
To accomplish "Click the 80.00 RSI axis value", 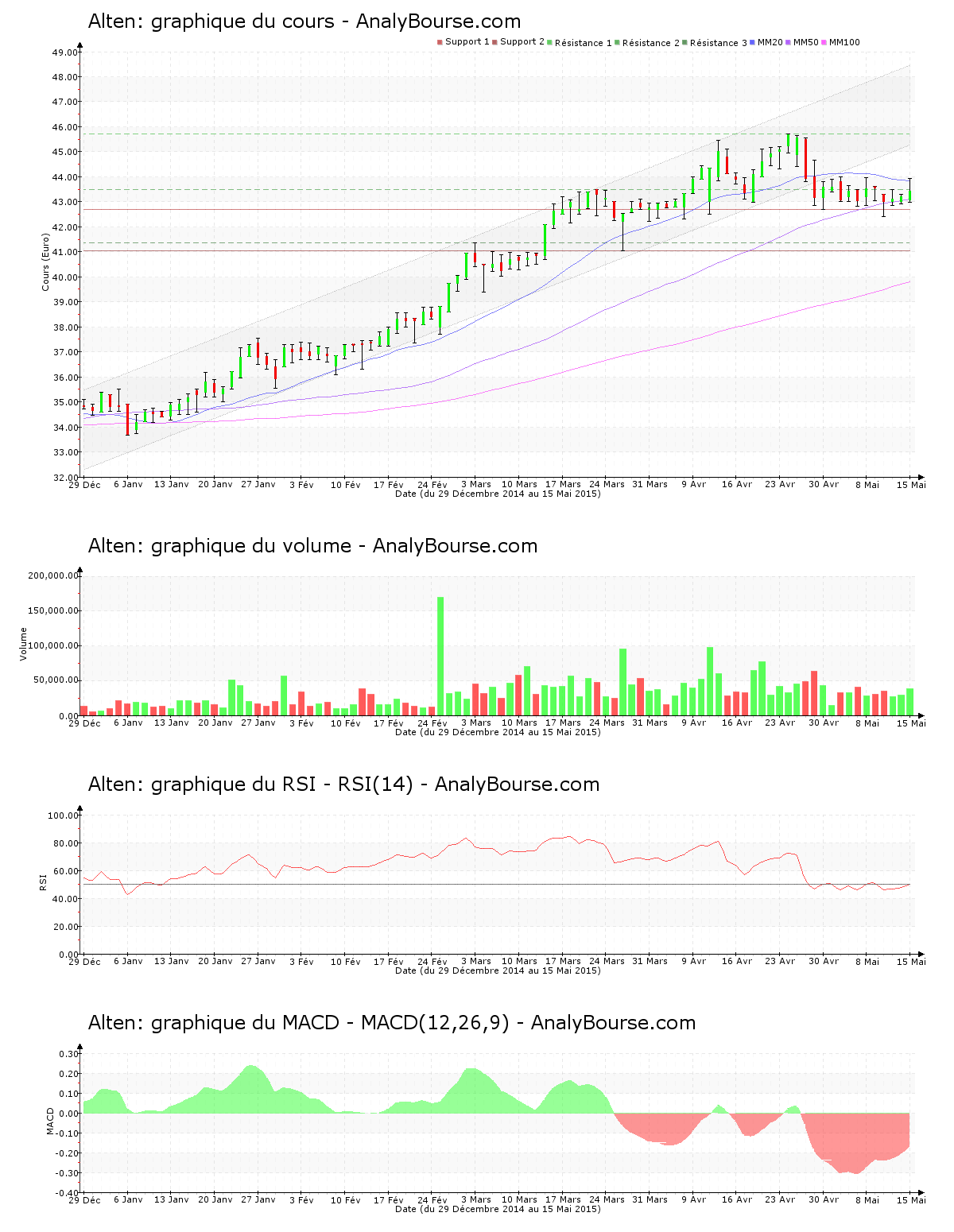I will click(64, 843).
